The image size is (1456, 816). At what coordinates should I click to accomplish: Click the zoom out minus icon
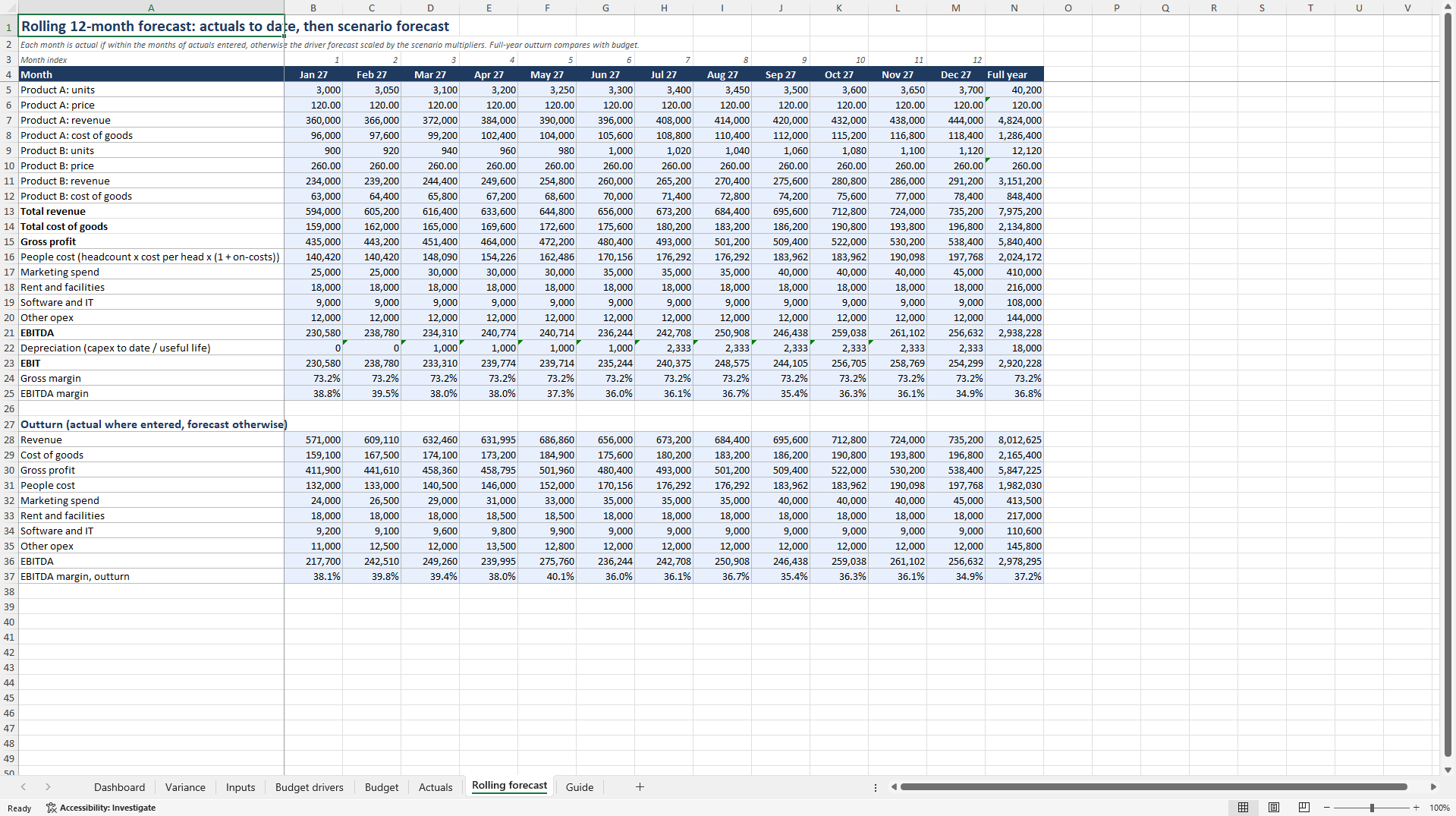(x=1326, y=808)
